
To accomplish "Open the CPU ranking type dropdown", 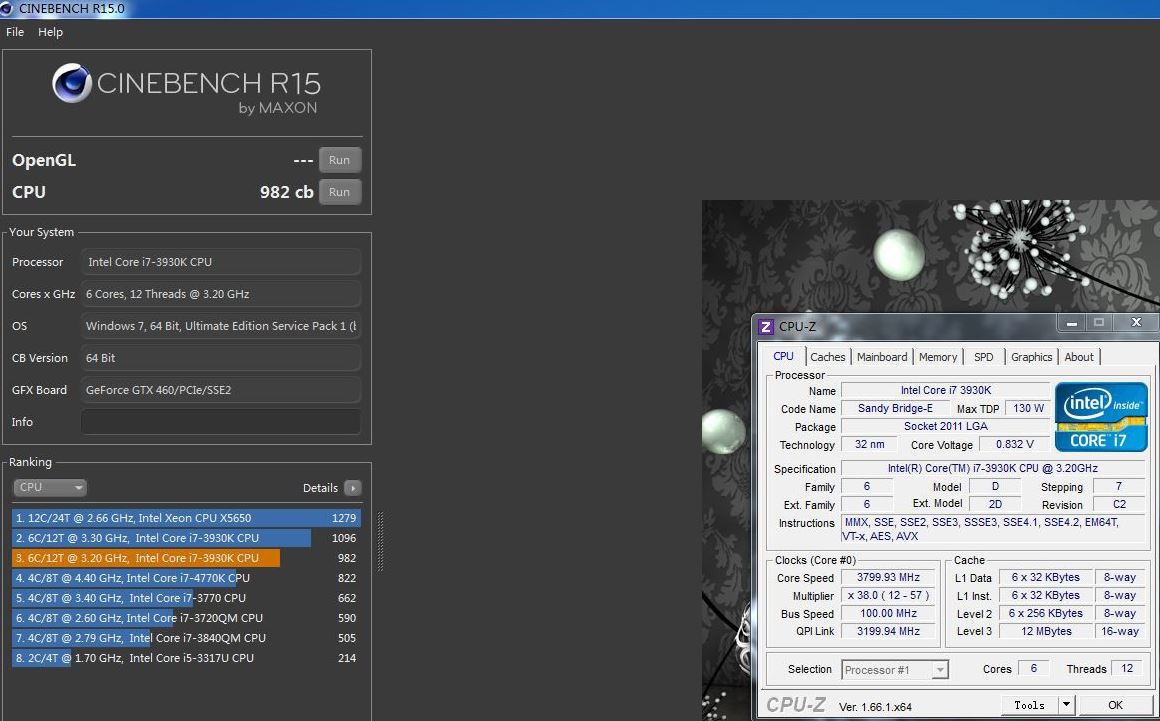I will click(50, 488).
